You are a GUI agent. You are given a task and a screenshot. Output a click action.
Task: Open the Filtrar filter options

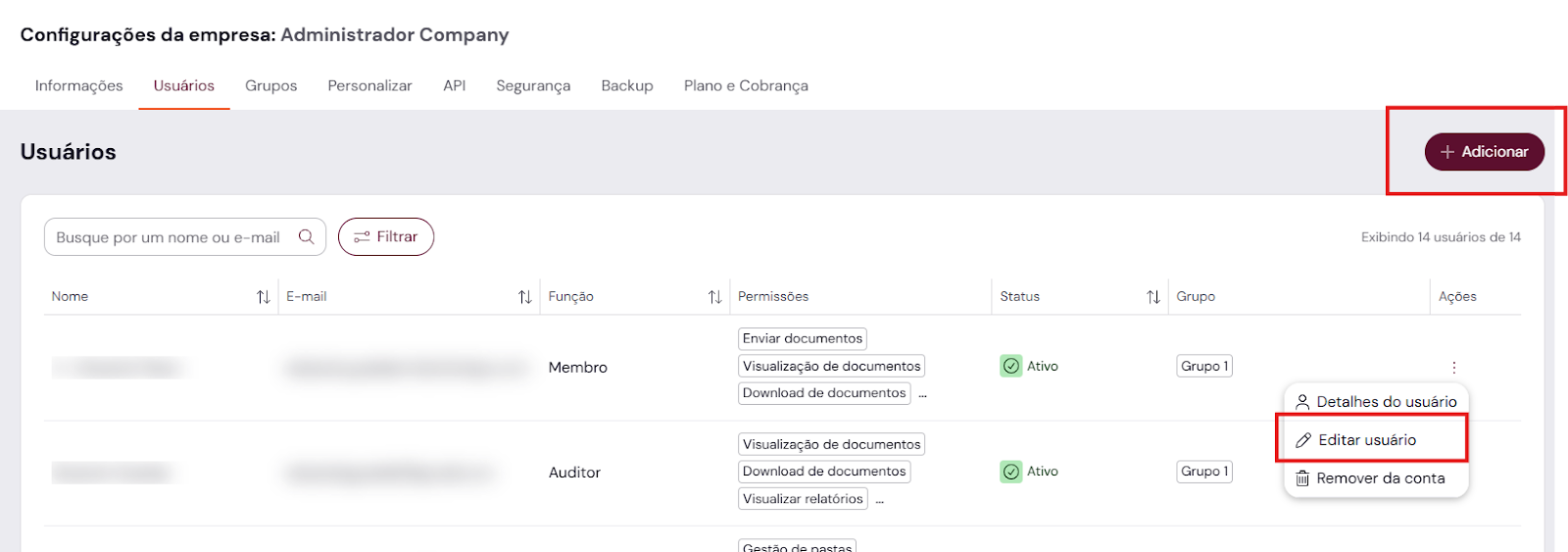click(386, 236)
